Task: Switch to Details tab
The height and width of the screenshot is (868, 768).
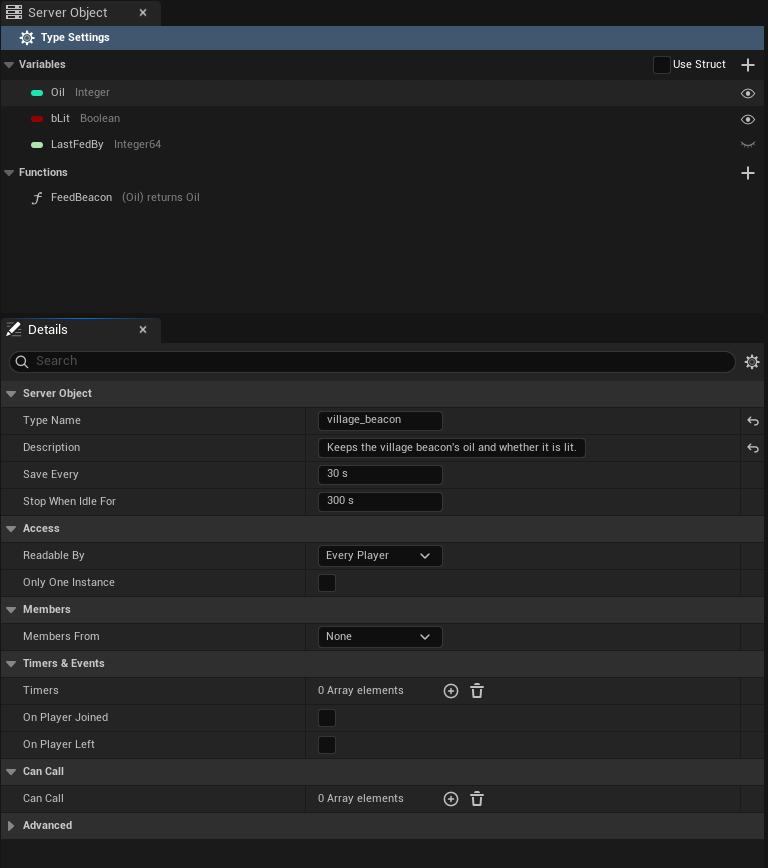Action: [x=81, y=330]
